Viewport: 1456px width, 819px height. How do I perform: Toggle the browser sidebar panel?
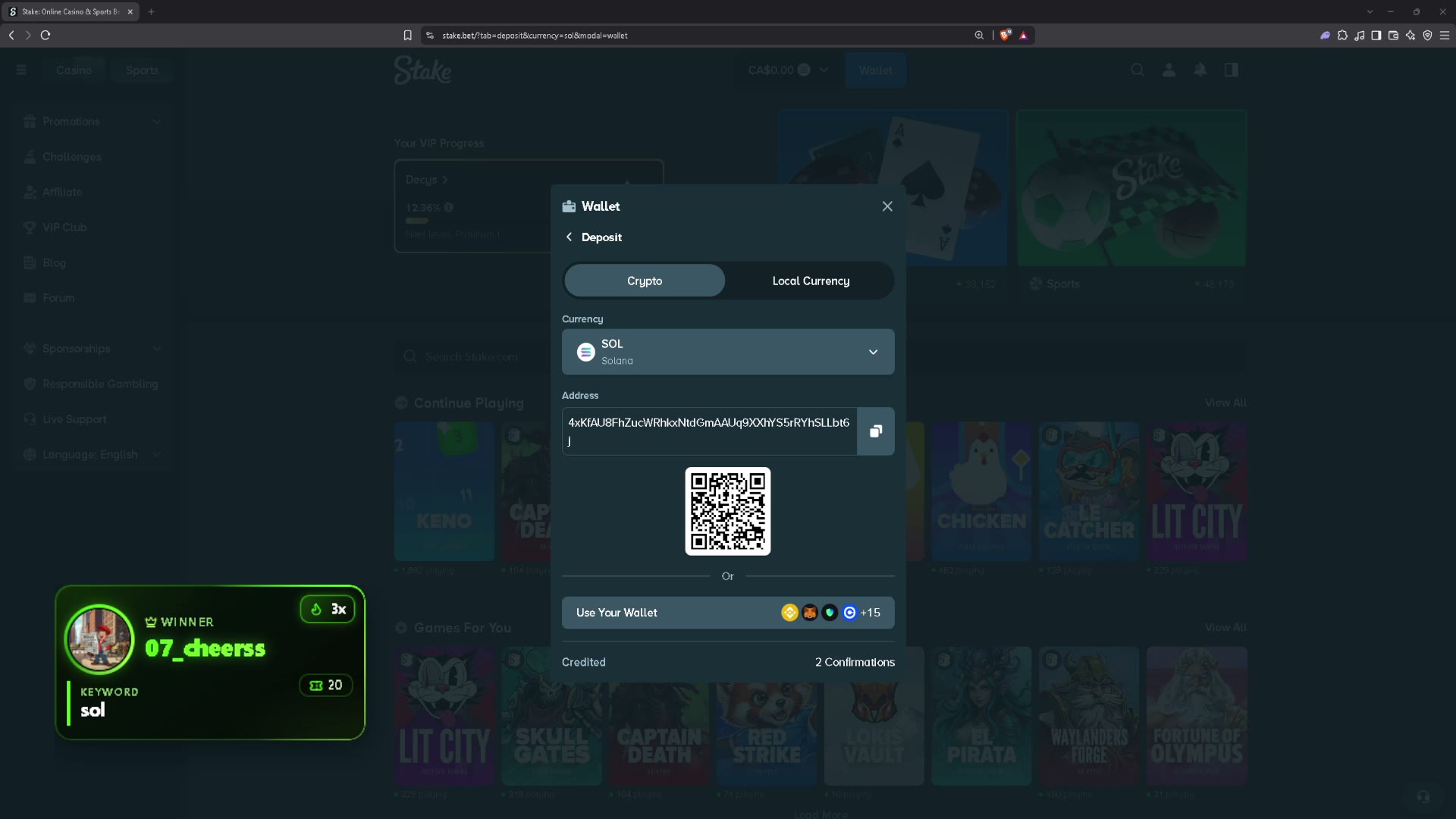coord(1376,35)
